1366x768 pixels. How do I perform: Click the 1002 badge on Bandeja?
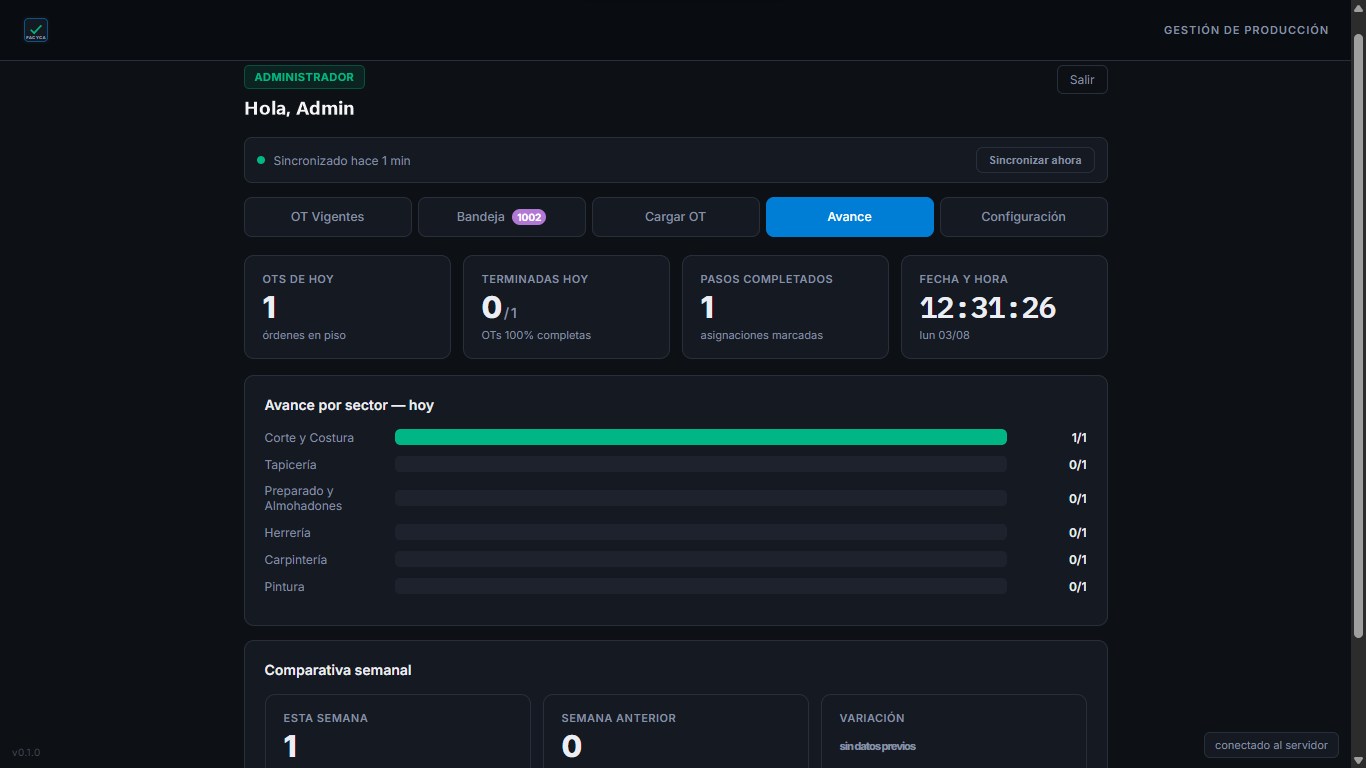[x=529, y=217]
